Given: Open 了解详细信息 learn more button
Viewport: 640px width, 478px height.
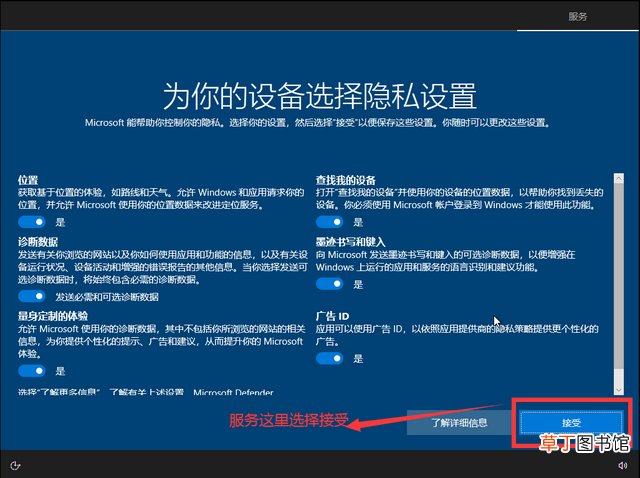Looking at the screenshot, I should [x=460, y=422].
